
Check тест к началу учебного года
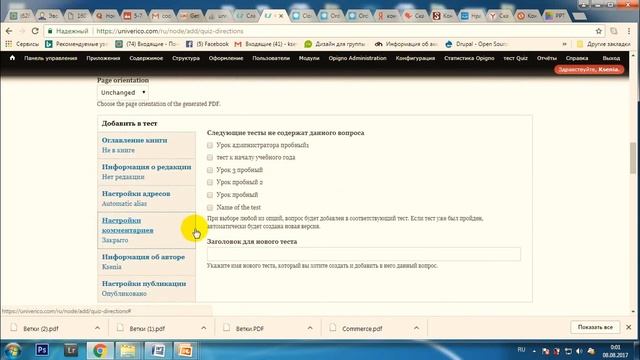tap(210, 158)
